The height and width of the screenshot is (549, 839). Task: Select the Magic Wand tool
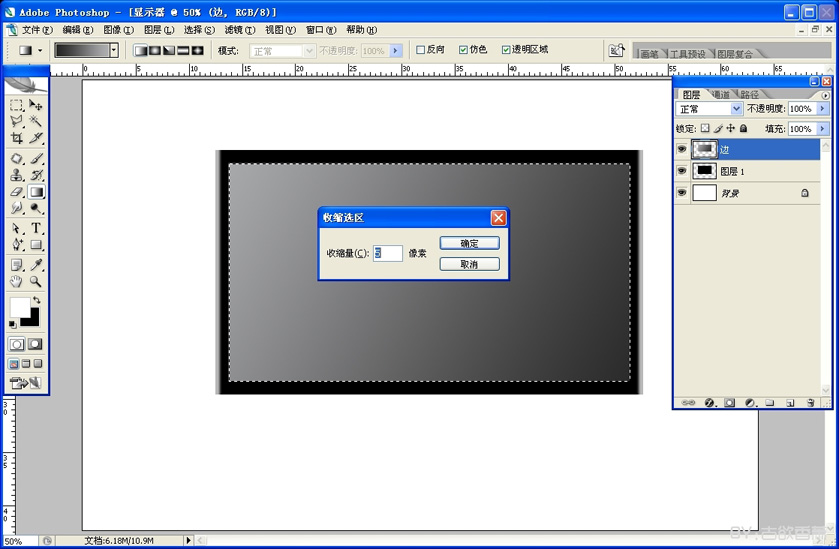(x=36, y=121)
